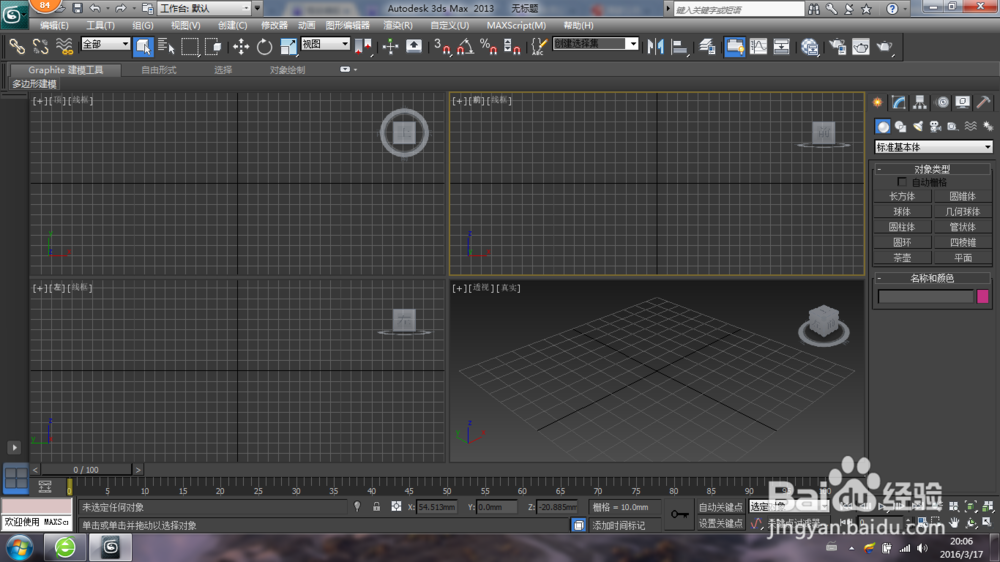Open the Layer Manager icon

point(707,47)
